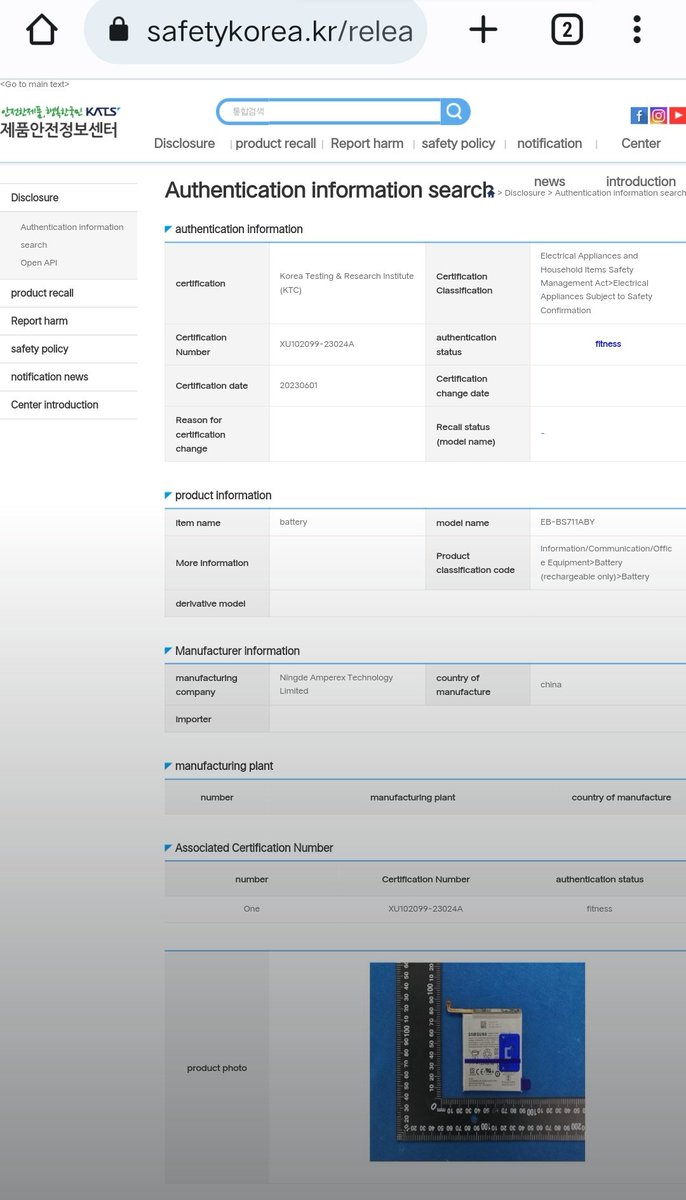
Task: Click Korea Testing & Research Institute text
Action: (x=346, y=283)
